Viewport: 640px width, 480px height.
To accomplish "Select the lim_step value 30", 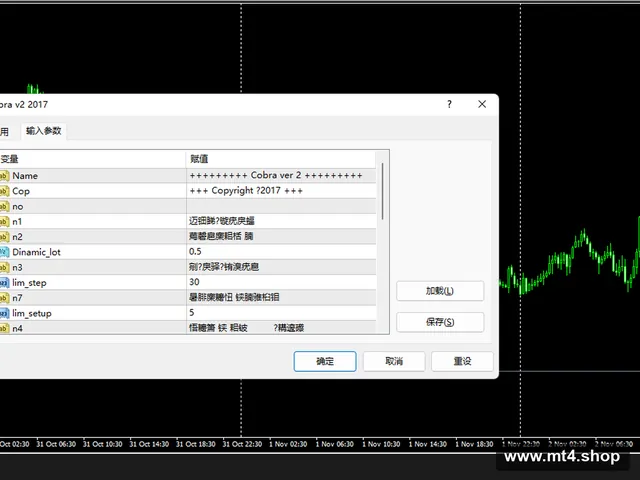I will 194,282.
